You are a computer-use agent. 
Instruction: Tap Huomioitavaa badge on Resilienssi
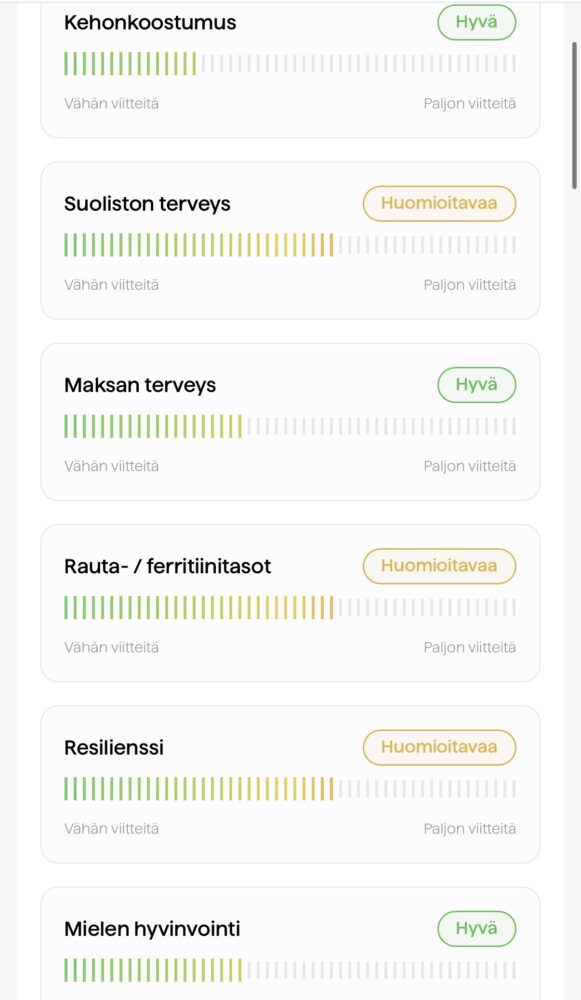tap(439, 747)
